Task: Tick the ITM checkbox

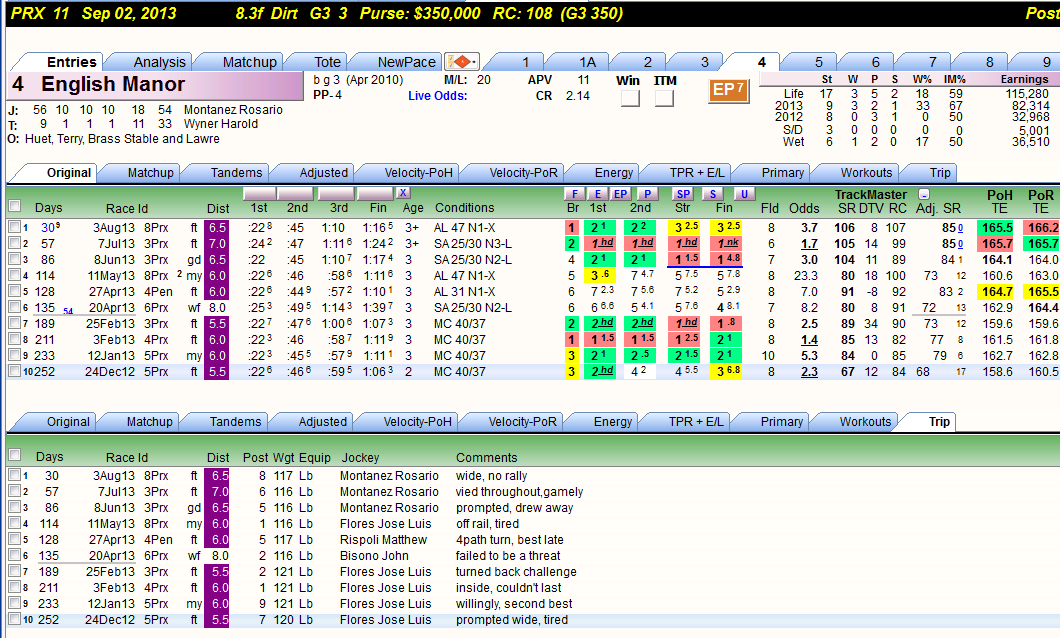Action: [665, 99]
